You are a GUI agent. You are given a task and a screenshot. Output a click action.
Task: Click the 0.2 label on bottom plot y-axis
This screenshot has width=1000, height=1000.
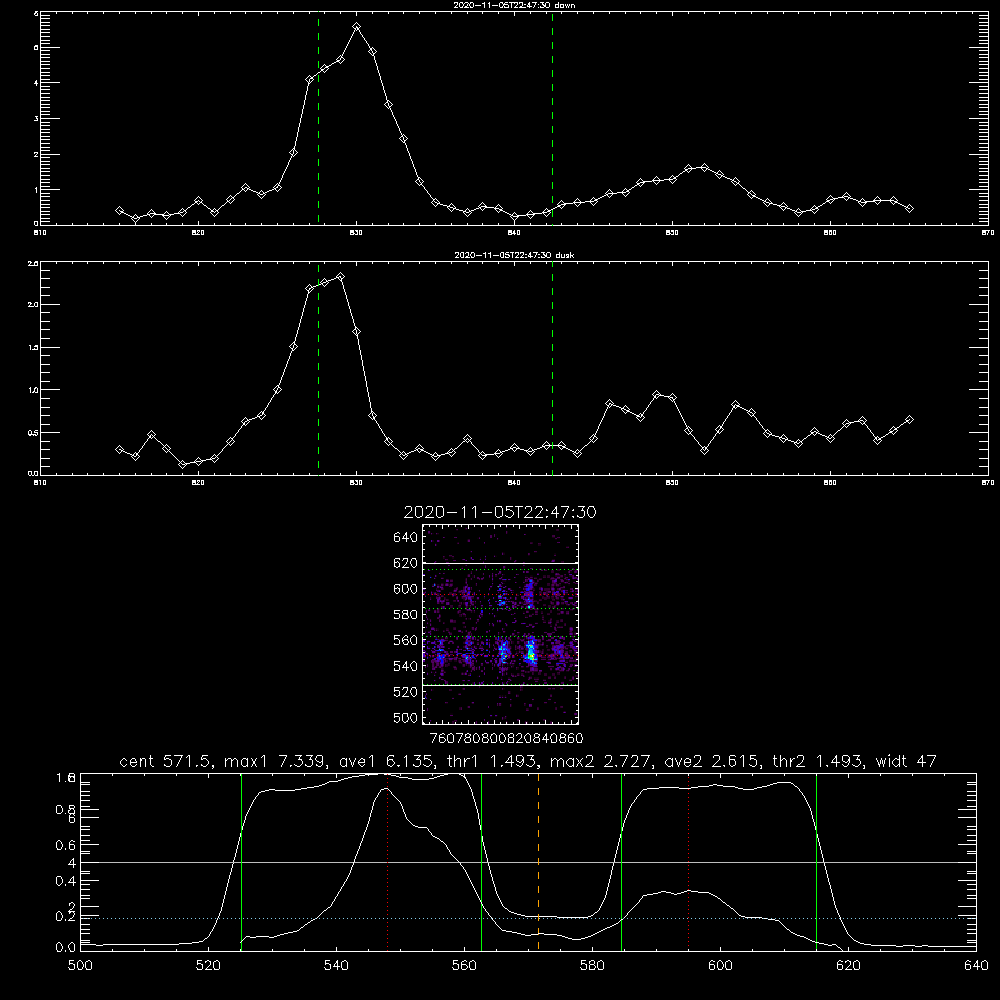click(66, 916)
